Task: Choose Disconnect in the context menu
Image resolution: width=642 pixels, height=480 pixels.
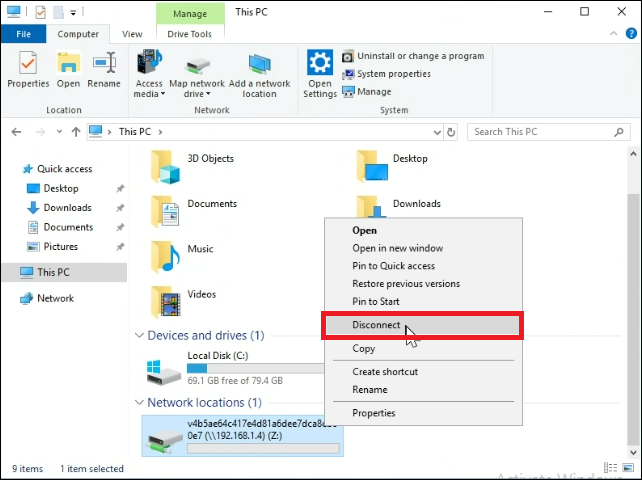Action: click(423, 325)
